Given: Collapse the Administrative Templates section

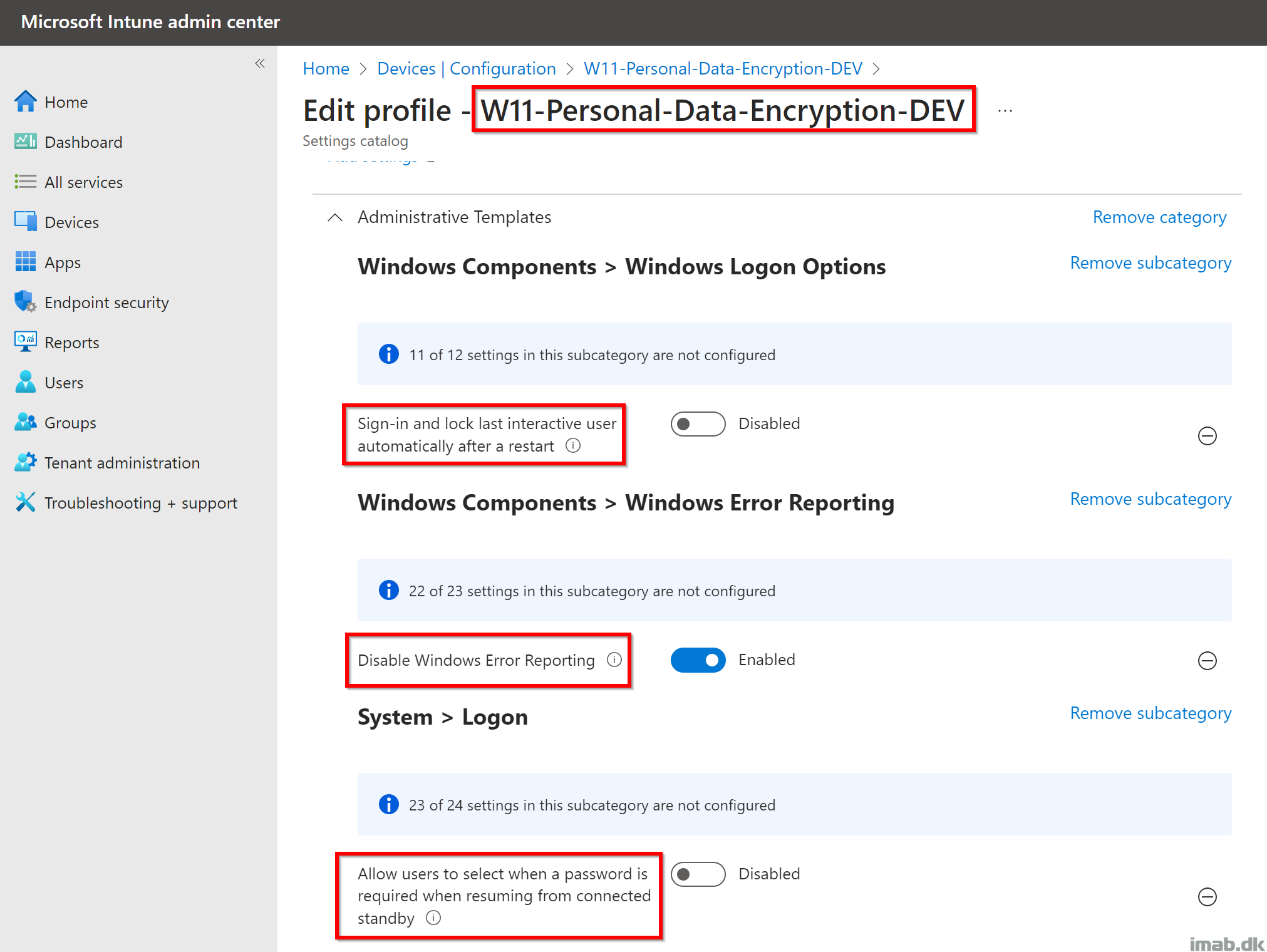Looking at the screenshot, I should pos(335,217).
